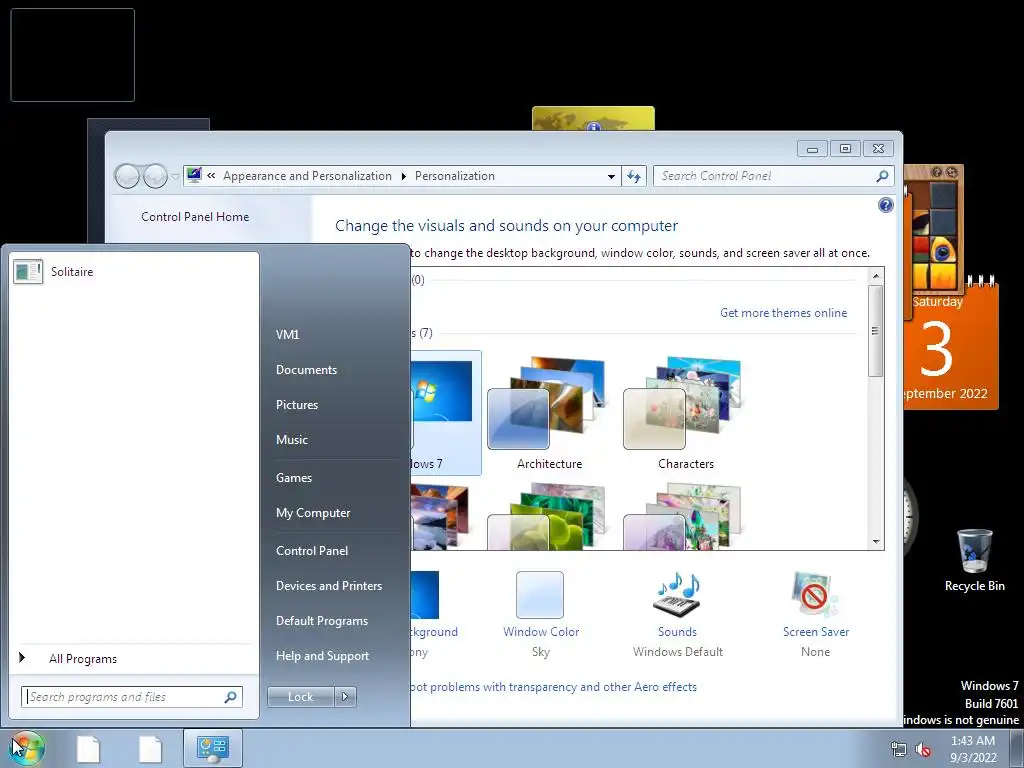Open the Recycle Bin on the desktop
Viewport: 1024px width, 768px height.
point(974,560)
